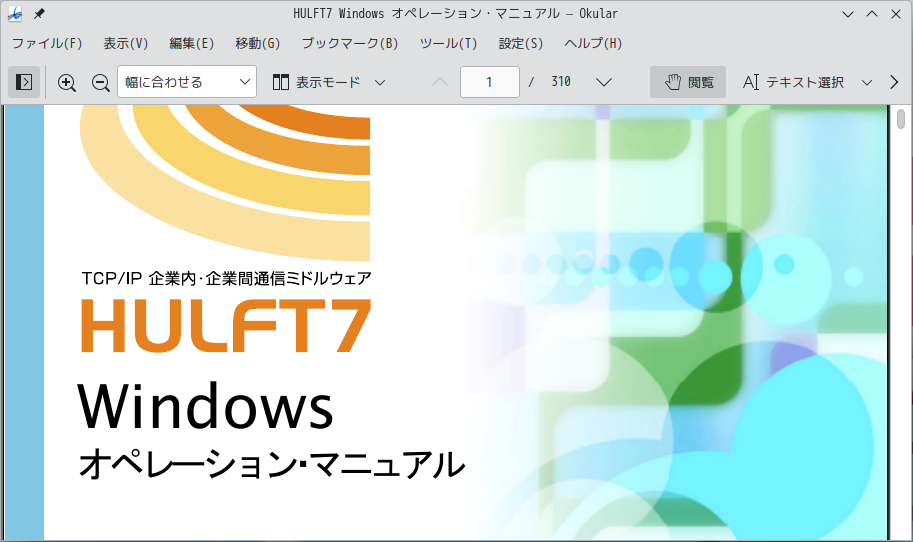Close the Okular window
This screenshot has width=913, height=542.
tap(896, 14)
